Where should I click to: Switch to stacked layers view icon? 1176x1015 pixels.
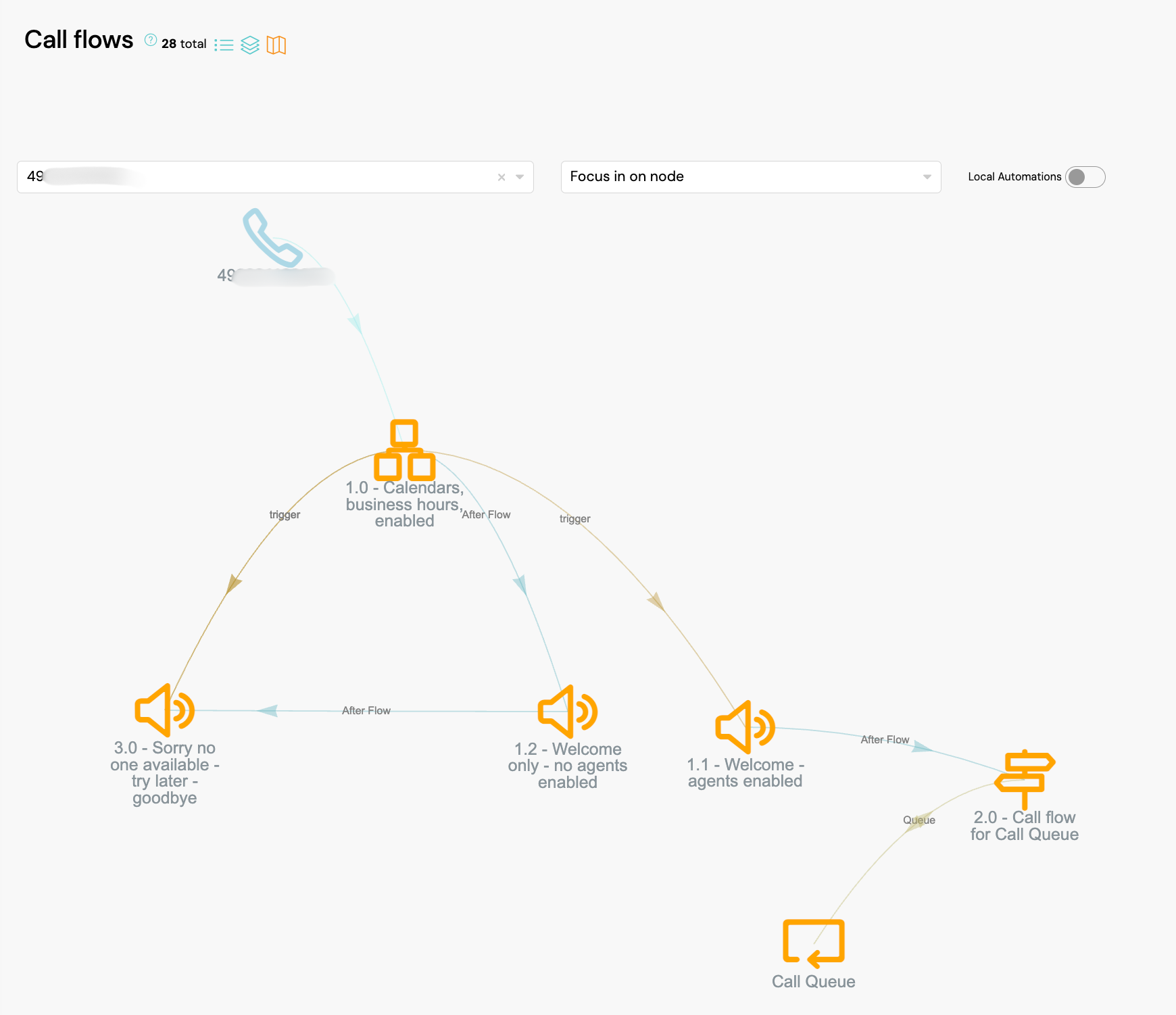tap(250, 45)
